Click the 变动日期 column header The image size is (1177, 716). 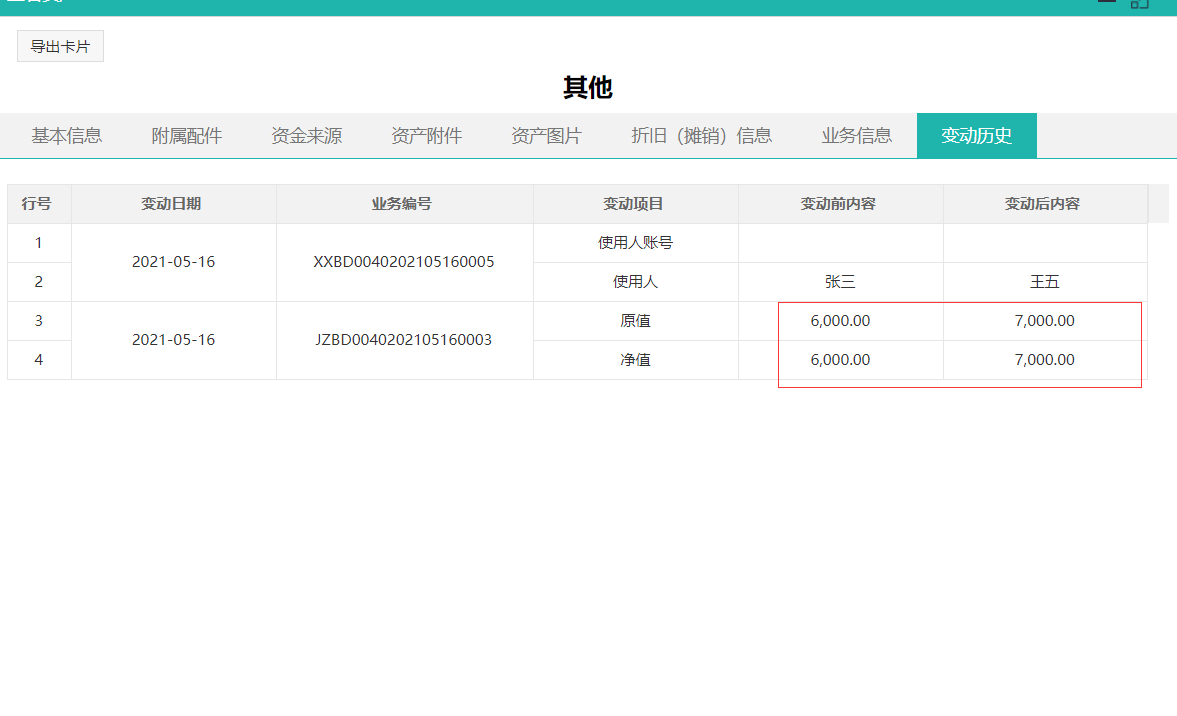click(x=173, y=204)
